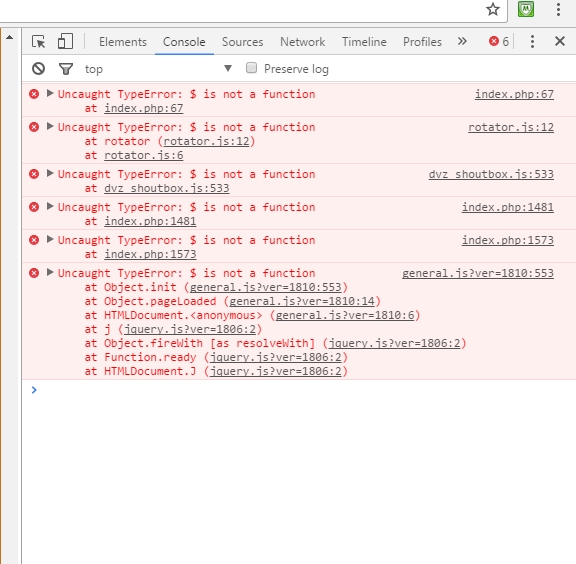Expand the rotator.js TypeError stack trace

(50, 127)
